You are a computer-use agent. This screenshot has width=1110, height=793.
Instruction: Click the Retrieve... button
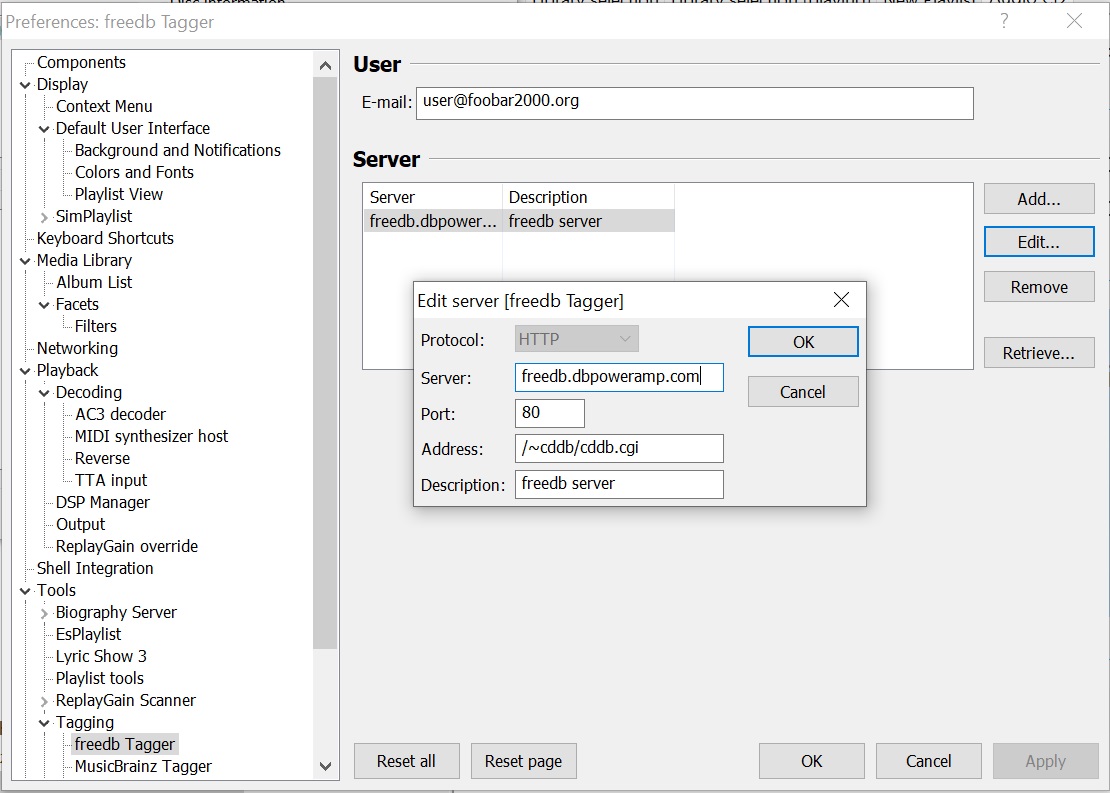[x=1038, y=353]
